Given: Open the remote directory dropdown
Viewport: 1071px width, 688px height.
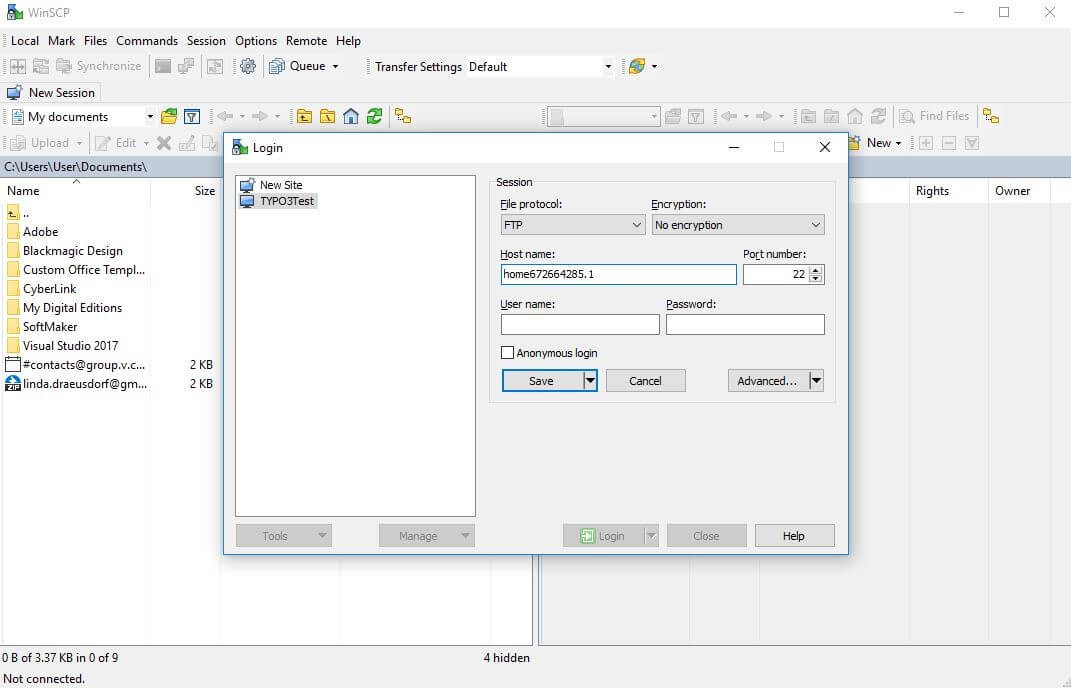Looking at the screenshot, I should click(603, 117).
